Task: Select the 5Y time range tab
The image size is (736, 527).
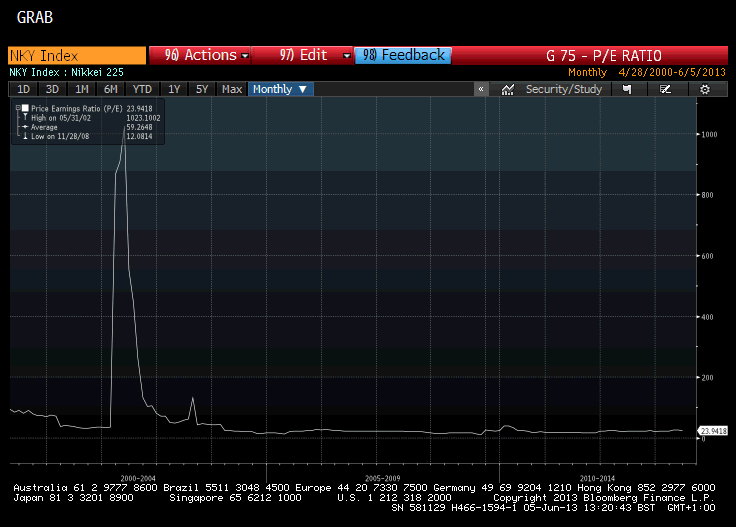Action: [x=202, y=89]
